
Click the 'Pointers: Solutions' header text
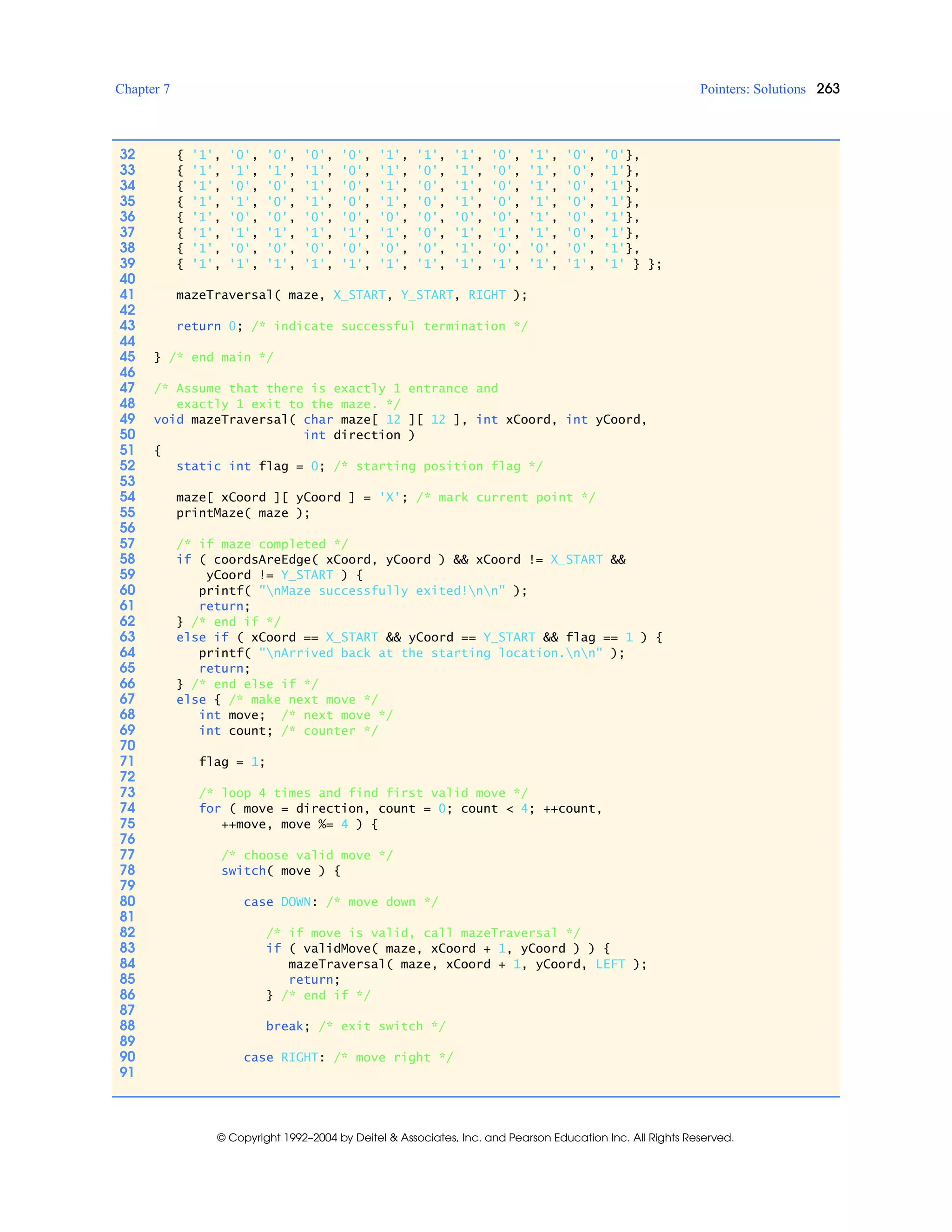(753, 89)
